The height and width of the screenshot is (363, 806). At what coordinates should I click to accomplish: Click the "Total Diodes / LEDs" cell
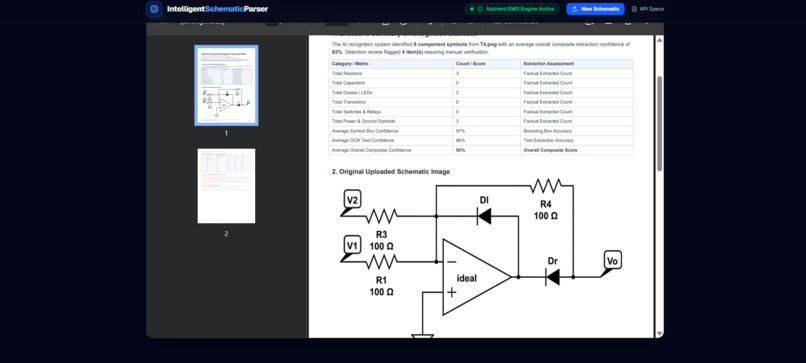pos(391,93)
